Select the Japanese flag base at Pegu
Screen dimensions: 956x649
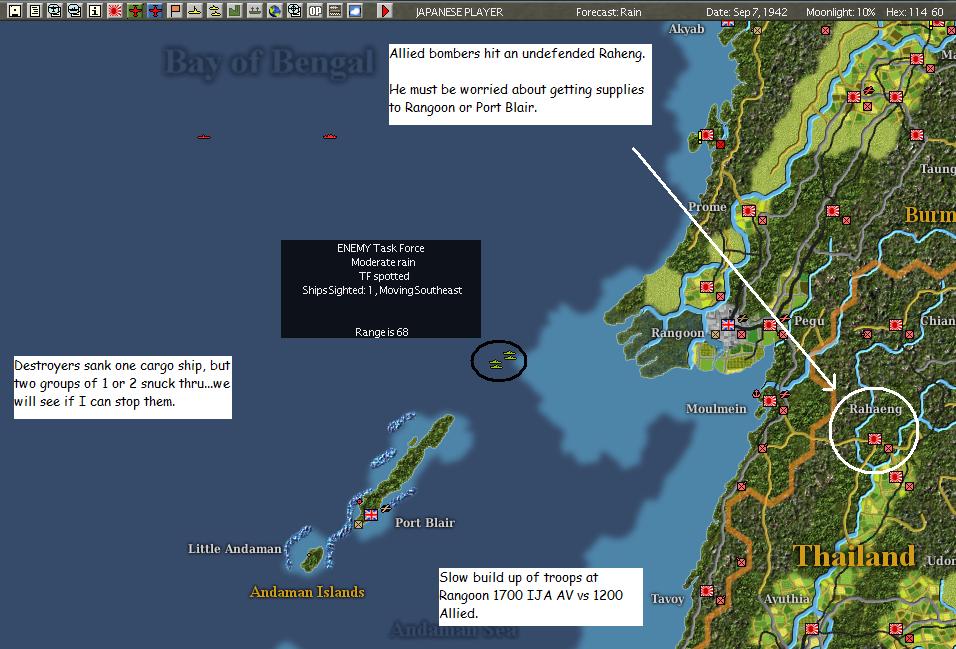[769, 324]
